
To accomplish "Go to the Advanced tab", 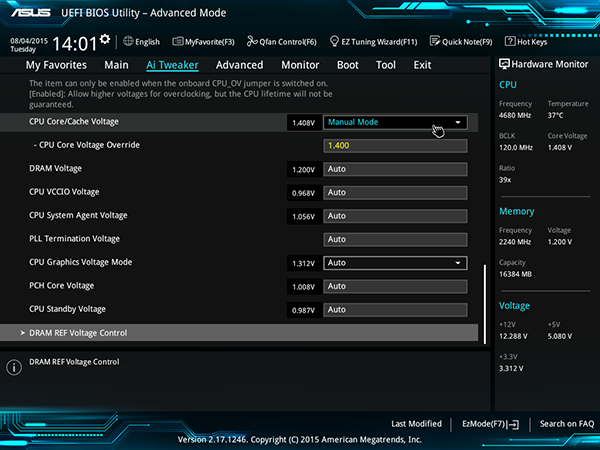I will pos(240,65).
